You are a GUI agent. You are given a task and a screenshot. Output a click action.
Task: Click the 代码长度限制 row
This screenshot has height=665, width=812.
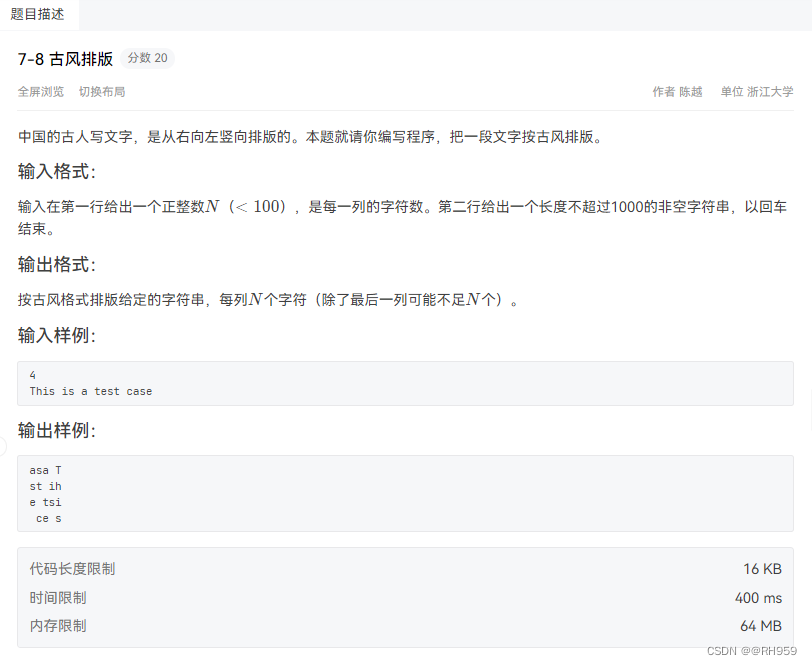(70, 568)
